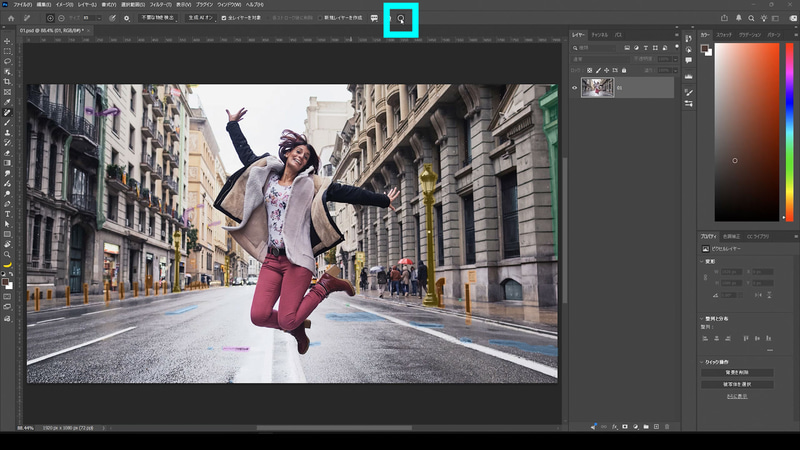Toggle Quick Mask mode icon
800x450 pixels.
tap(7, 296)
